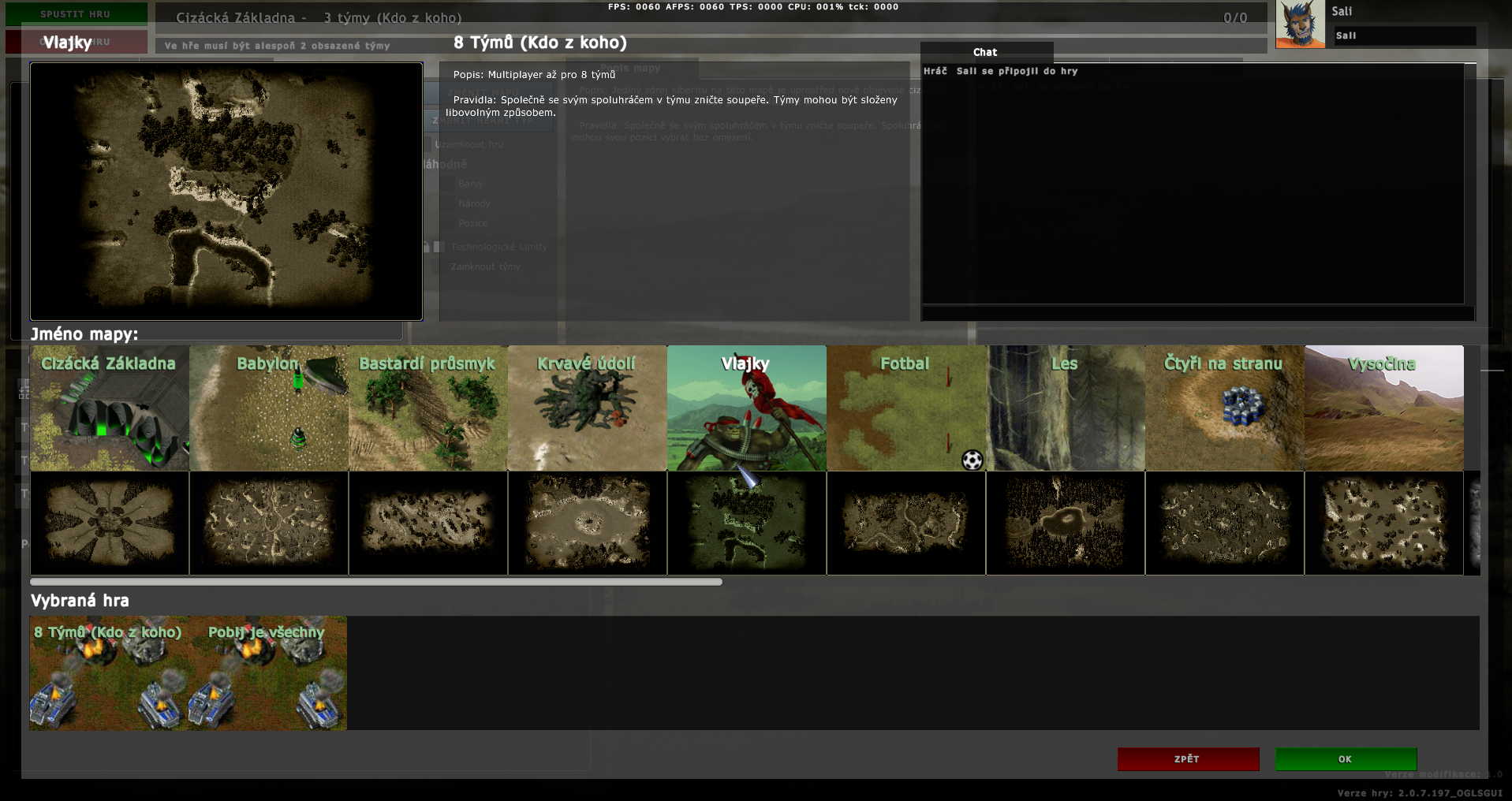Screen dimensions: 1512x801
Task: Click the Sali player avatar icon
Action: [1300, 24]
